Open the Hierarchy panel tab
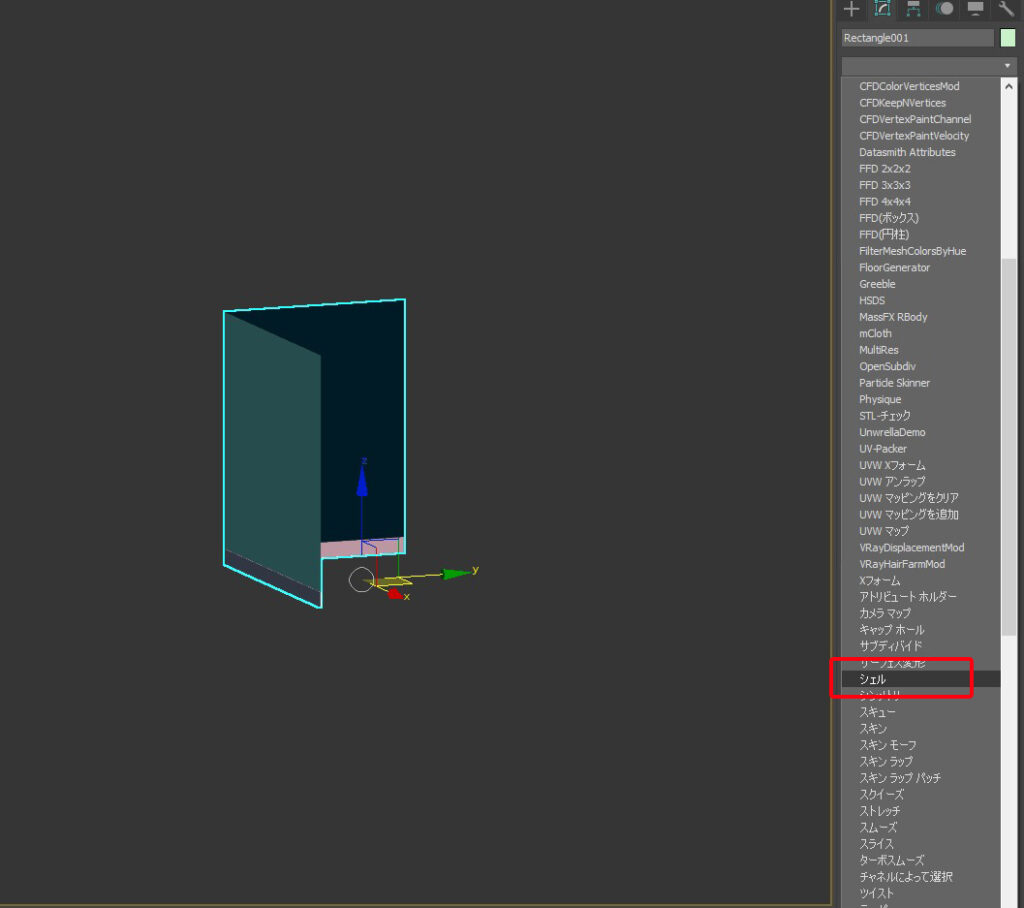 (913, 9)
